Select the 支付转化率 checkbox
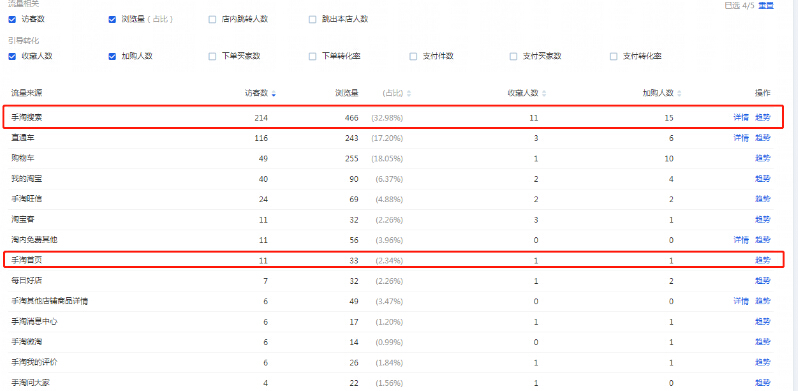The height and width of the screenshot is (391, 798). click(613, 57)
